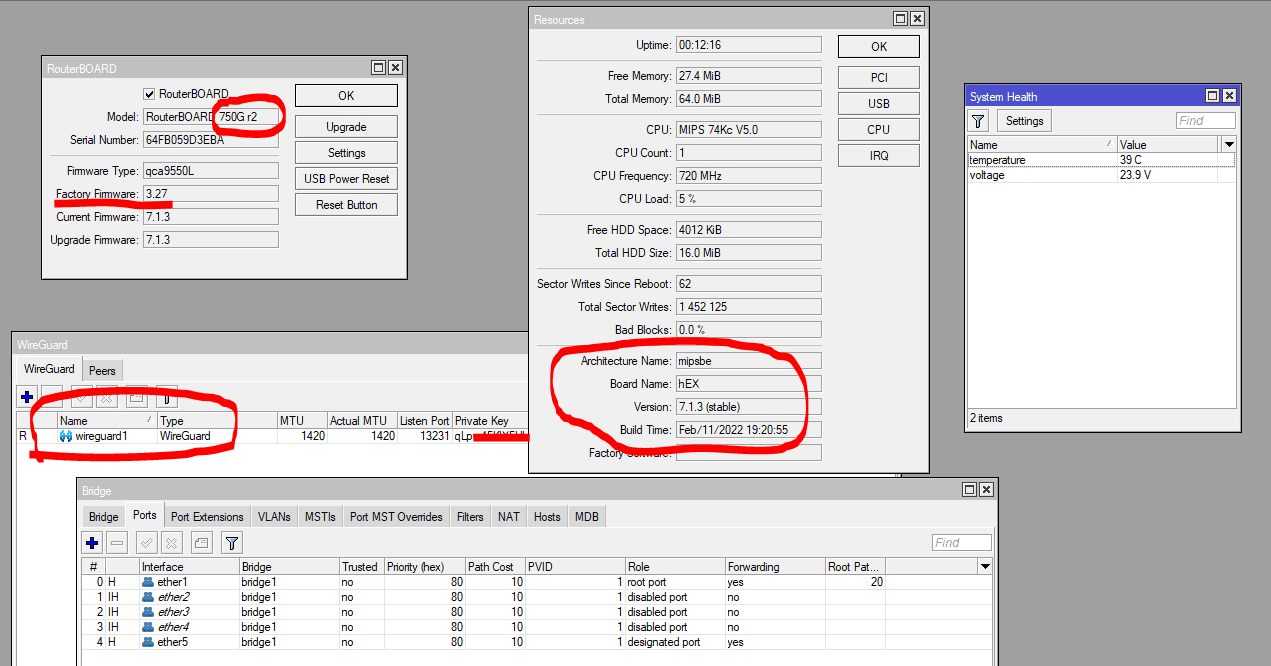Click the ether1 port icon in the Bridge table
Image resolution: width=1271 pixels, height=666 pixels.
click(148, 582)
